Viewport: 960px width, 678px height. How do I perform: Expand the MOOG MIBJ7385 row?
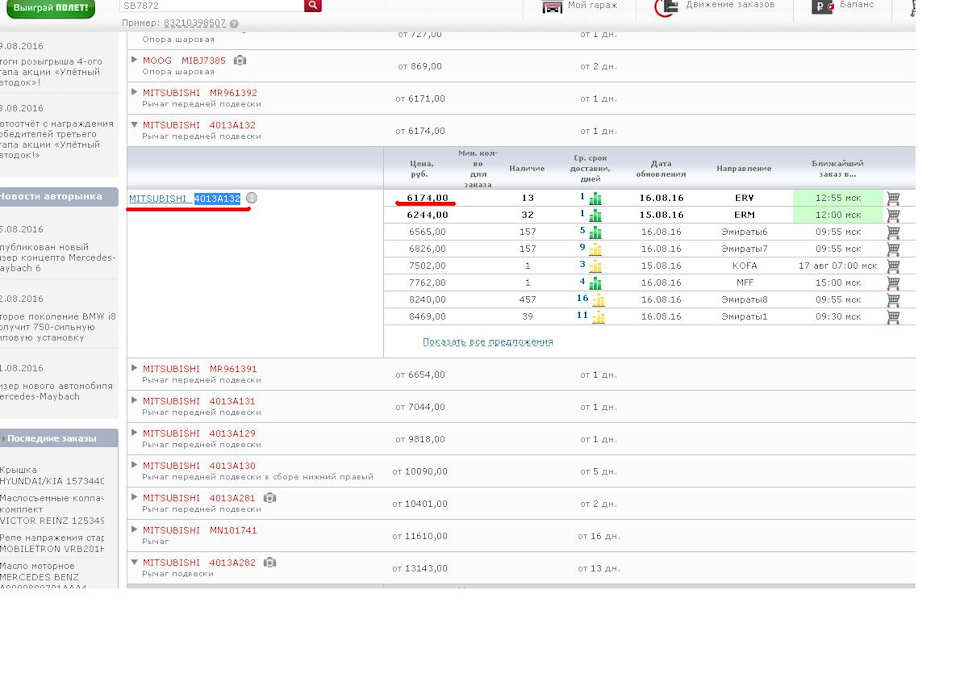point(134,59)
